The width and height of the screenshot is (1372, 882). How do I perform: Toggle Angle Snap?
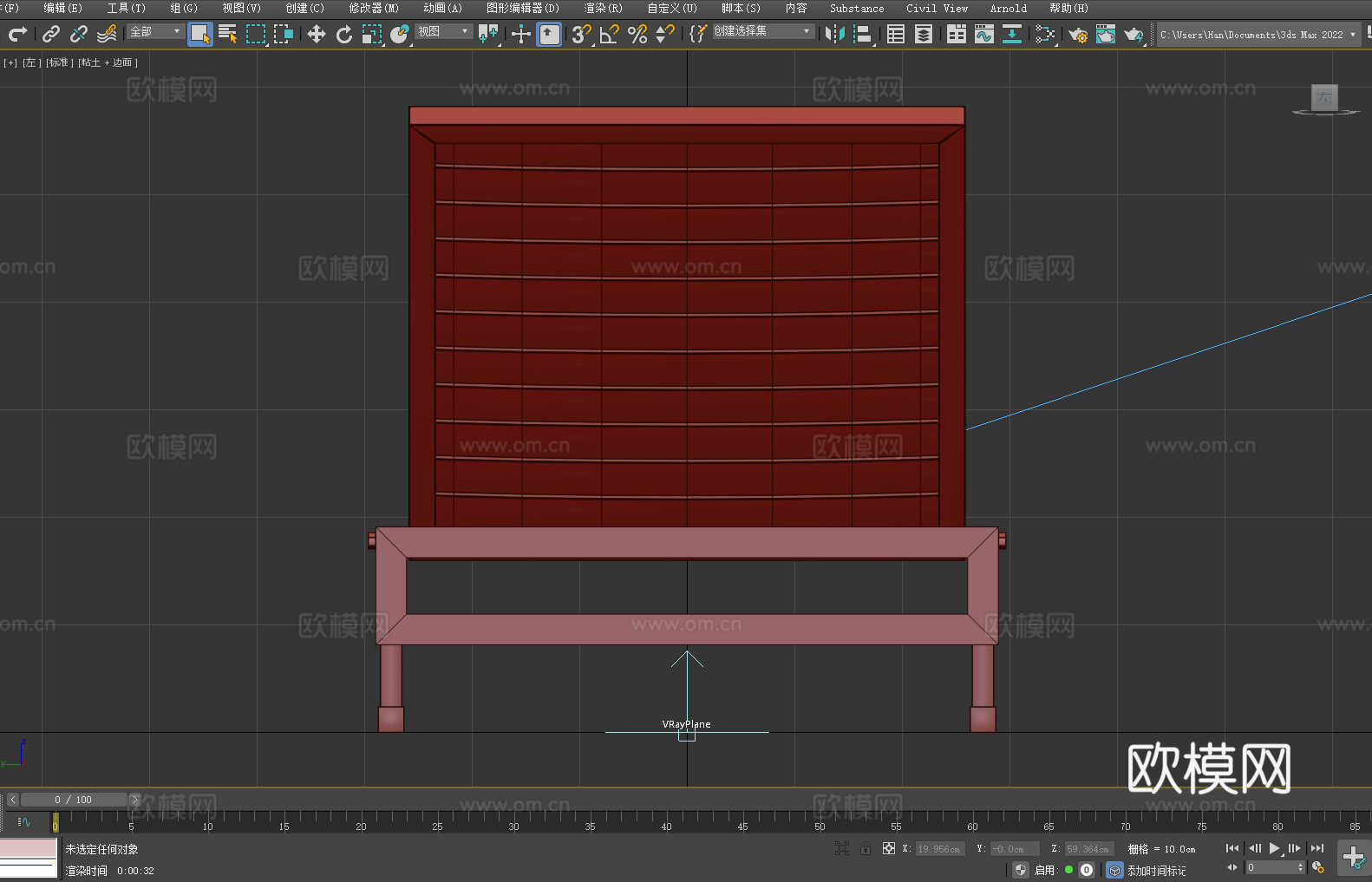pos(610,34)
